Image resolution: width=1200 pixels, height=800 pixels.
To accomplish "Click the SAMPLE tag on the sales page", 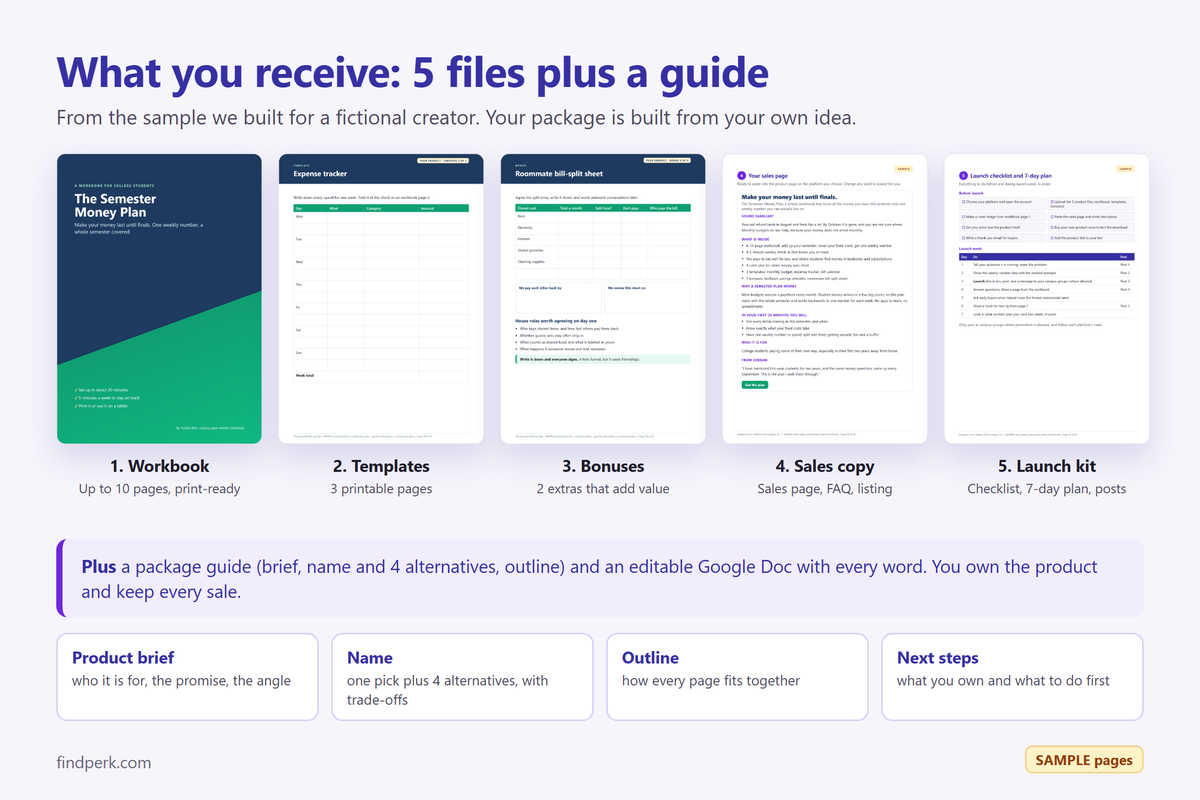I will click(x=903, y=169).
